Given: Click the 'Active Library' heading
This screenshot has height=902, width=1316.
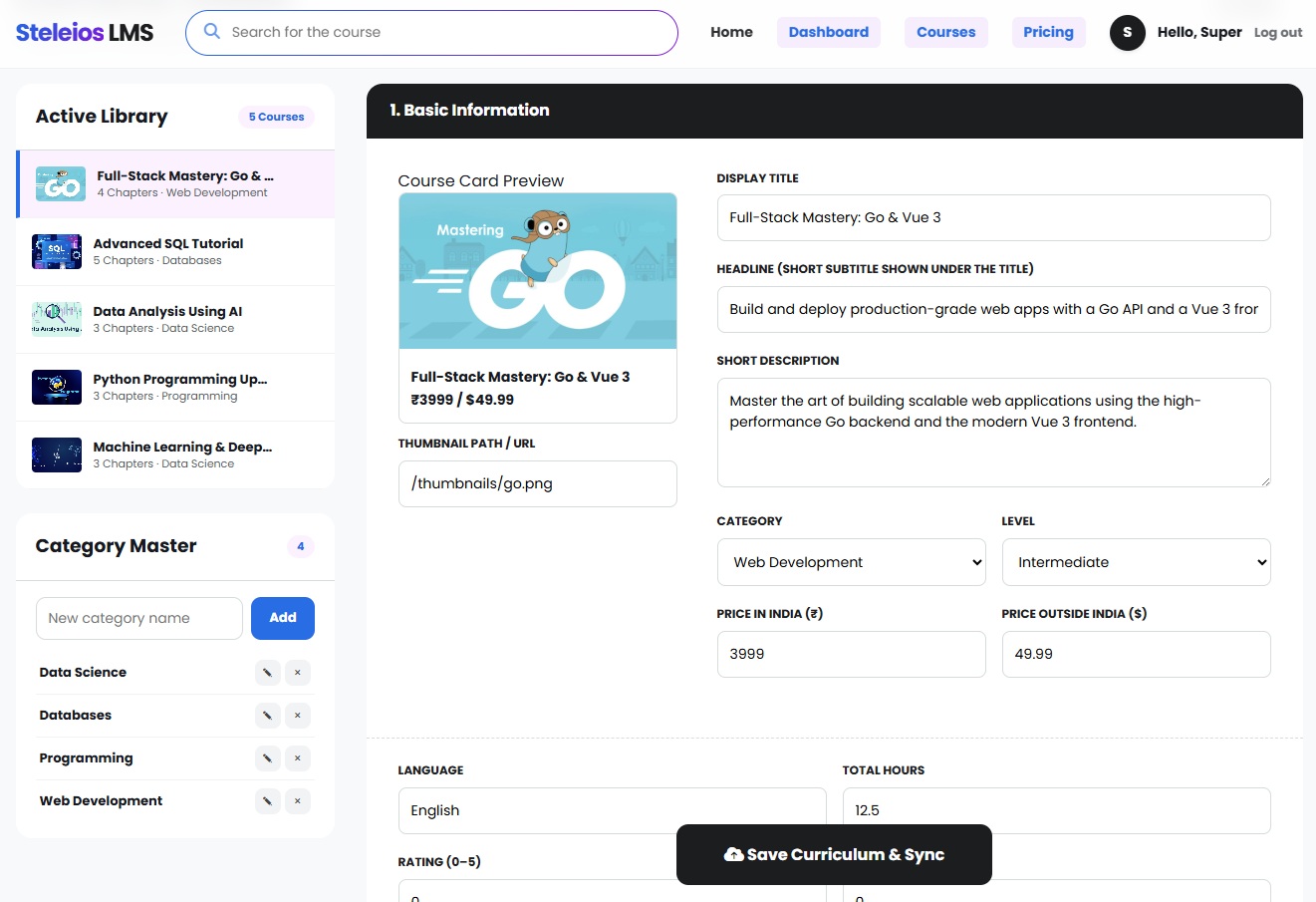Looking at the screenshot, I should (102, 117).
